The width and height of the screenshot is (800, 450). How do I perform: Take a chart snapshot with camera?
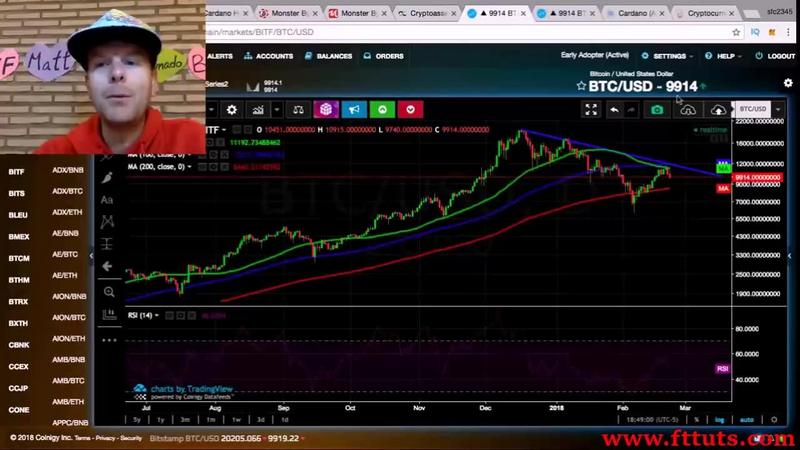[x=657, y=110]
